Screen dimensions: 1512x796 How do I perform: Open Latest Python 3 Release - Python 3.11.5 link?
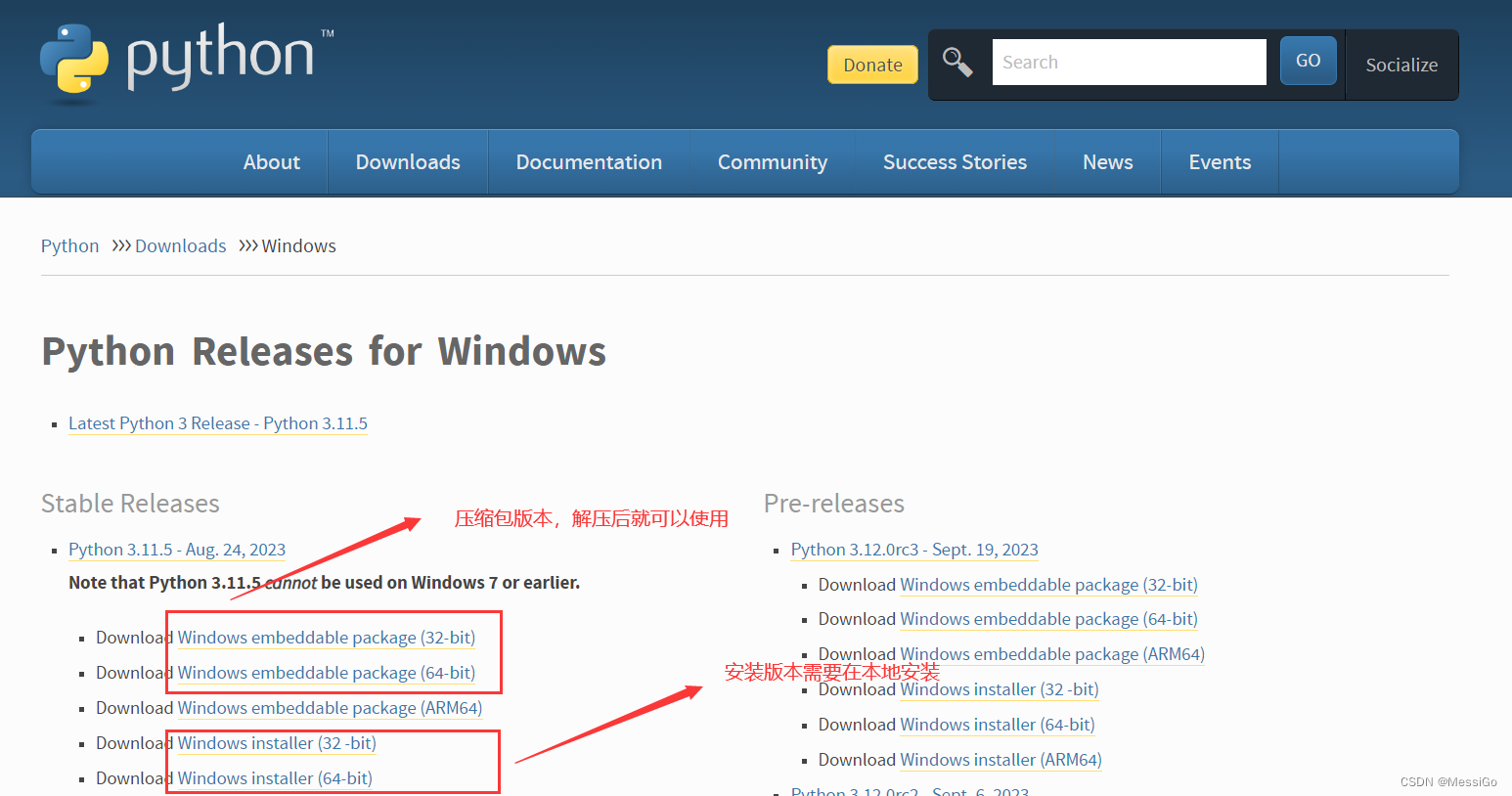[218, 423]
